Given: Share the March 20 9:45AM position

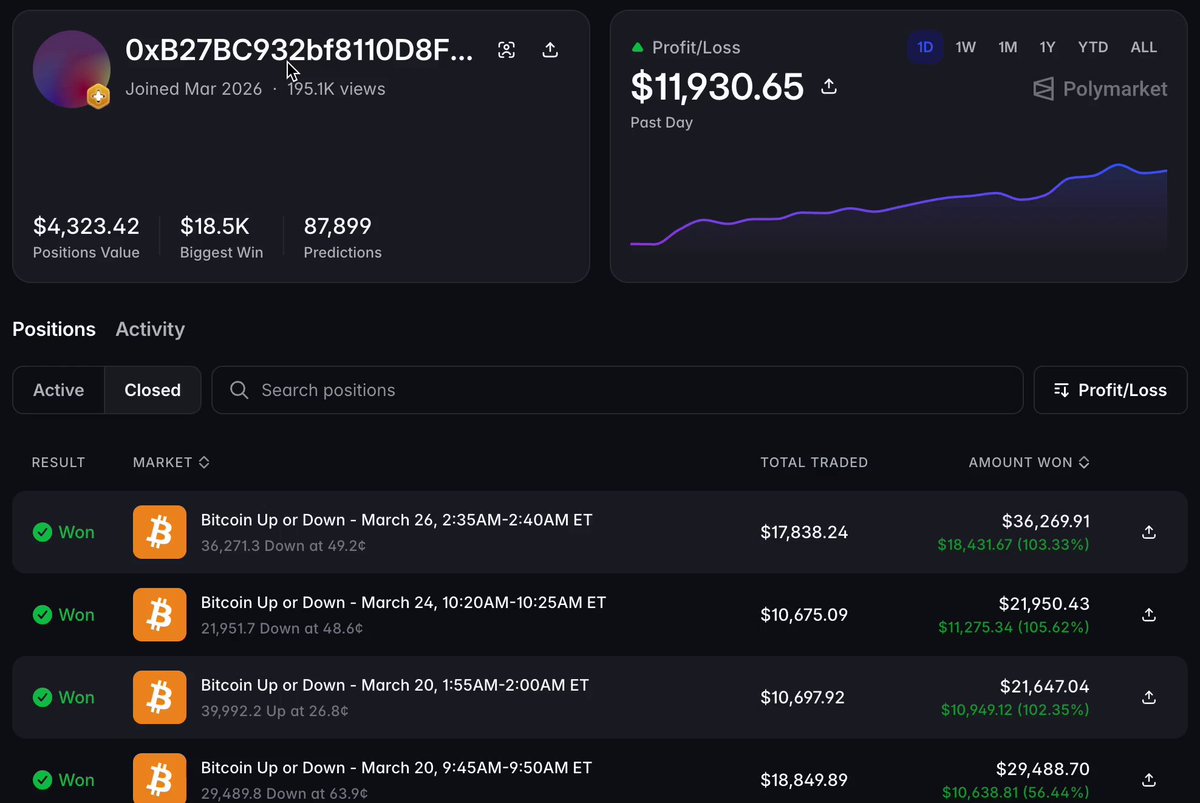Looking at the screenshot, I should tap(1149, 779).
